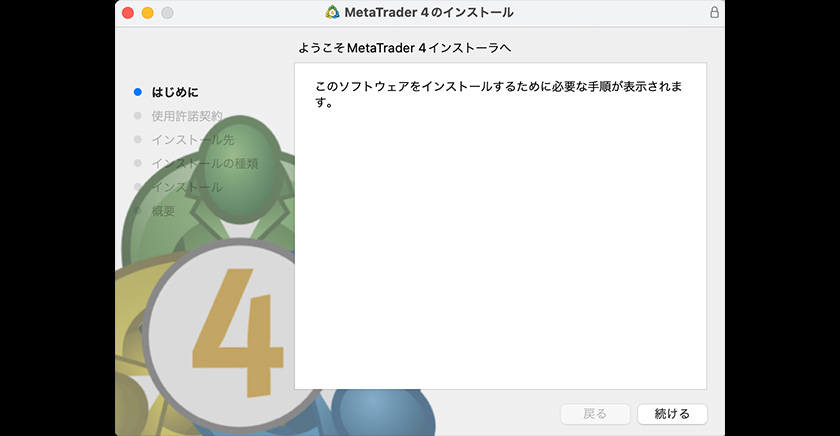Select the インストールの種類 step

point(204,163)
